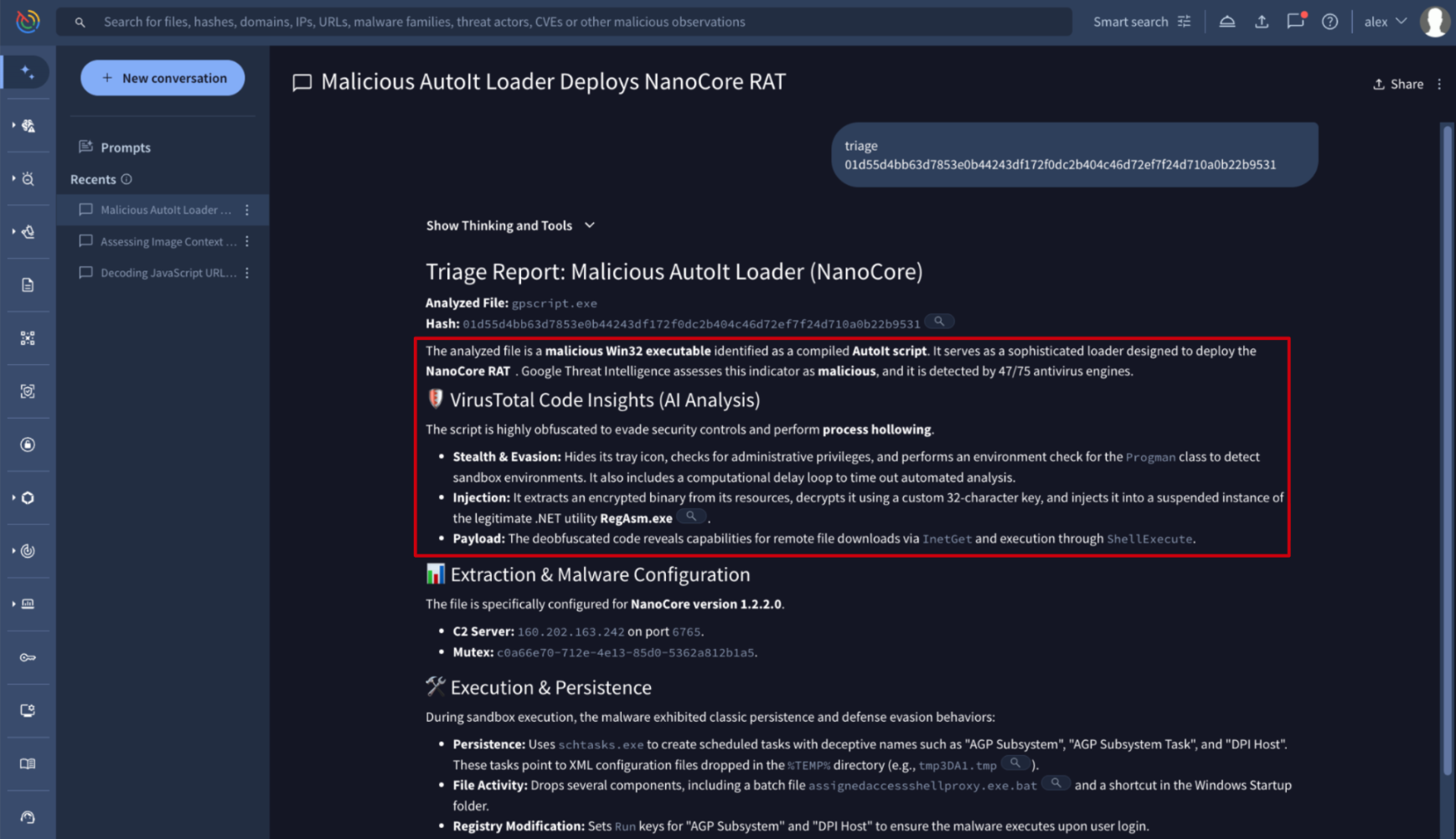Open the Smart search filter sliders icon
The image size is (1456, 839).
(1184, 22)
